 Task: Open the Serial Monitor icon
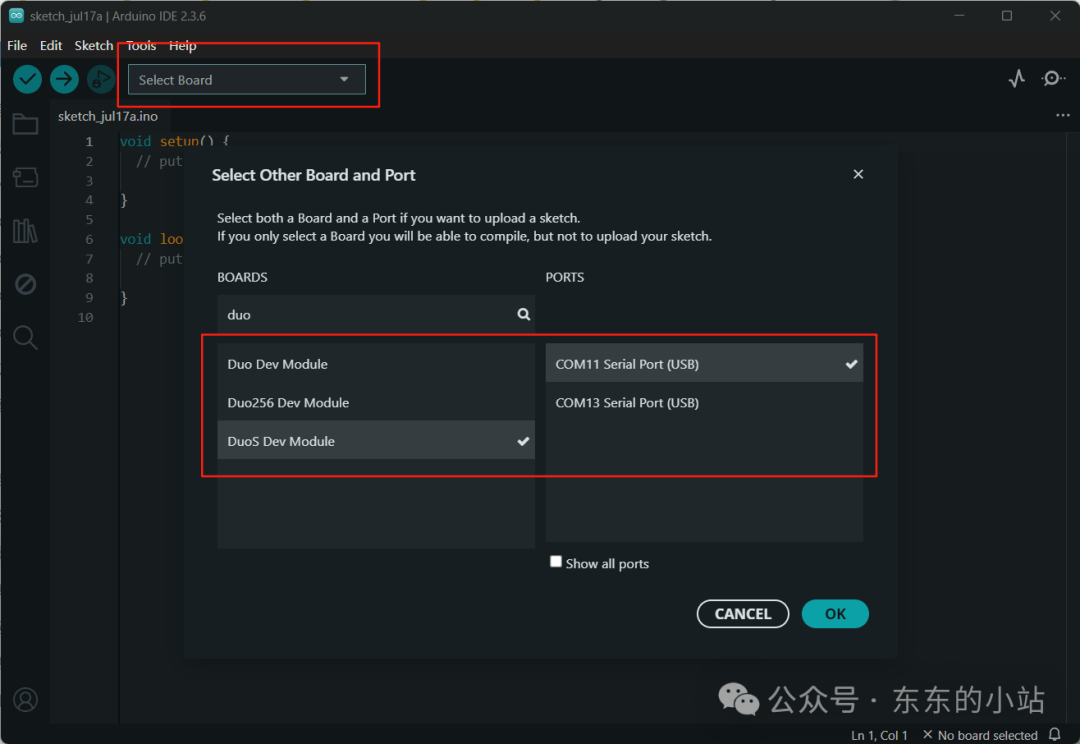point(1052,79)
